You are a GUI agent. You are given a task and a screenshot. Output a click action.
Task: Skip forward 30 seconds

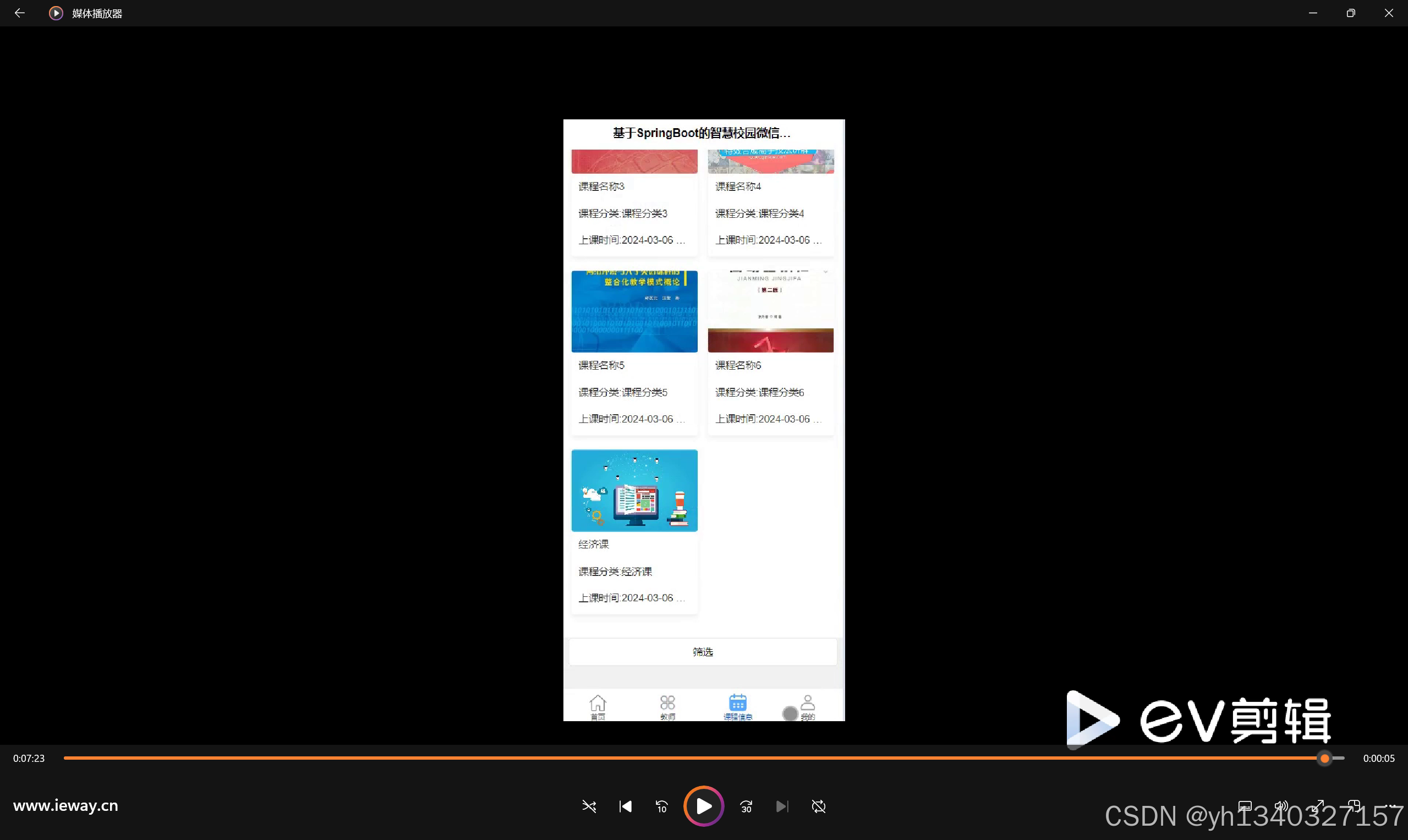(746, 806)
